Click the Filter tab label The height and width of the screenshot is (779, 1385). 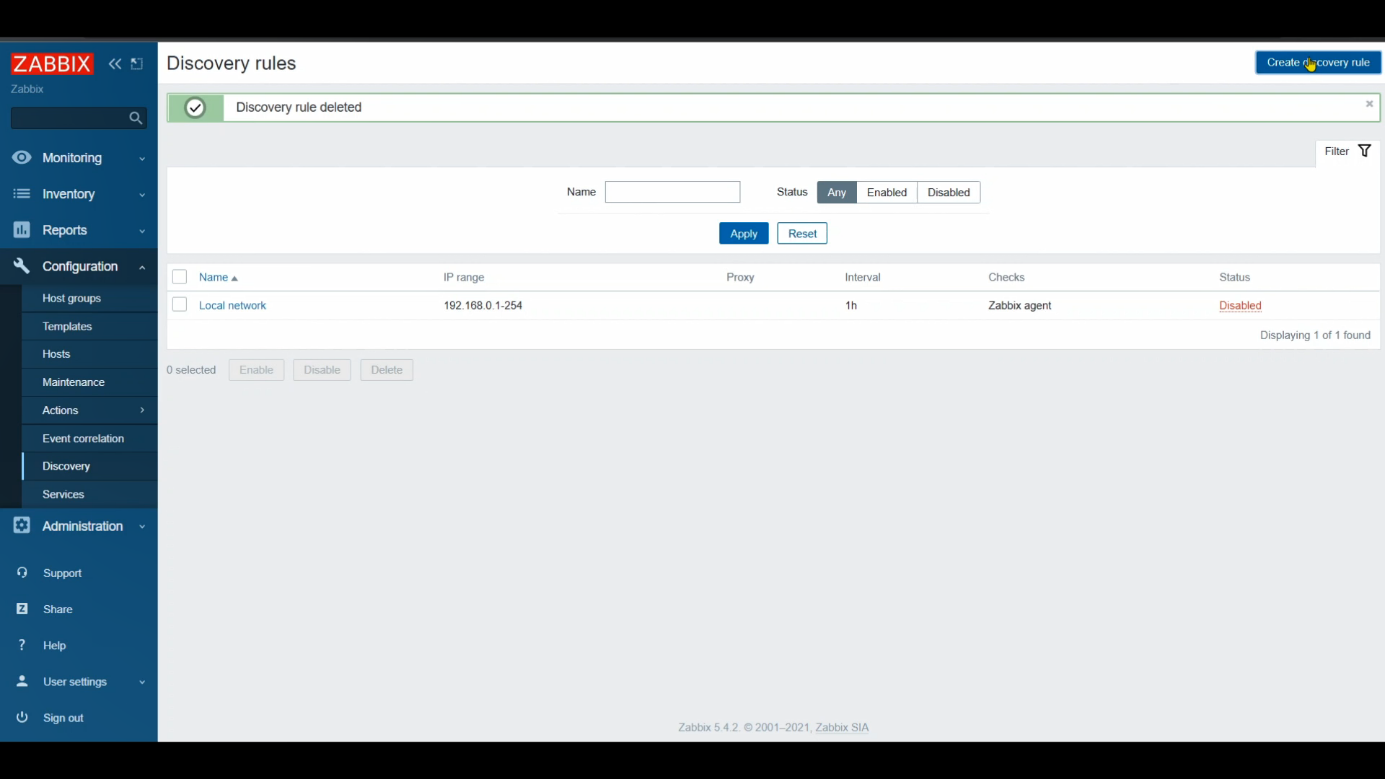[x=1337, y=151]
